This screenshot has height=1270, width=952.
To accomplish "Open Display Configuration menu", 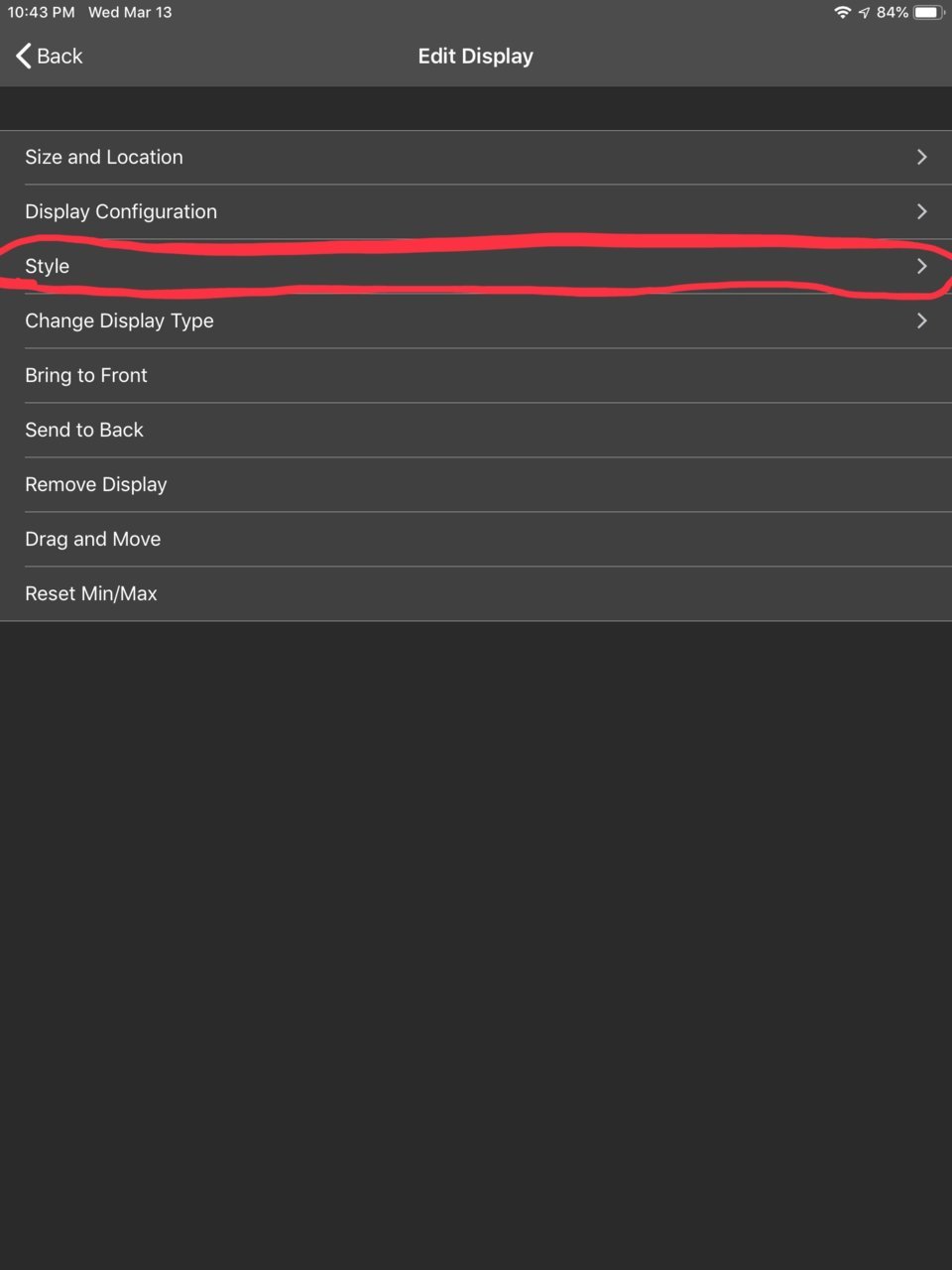I will click(x=476, y=211).
